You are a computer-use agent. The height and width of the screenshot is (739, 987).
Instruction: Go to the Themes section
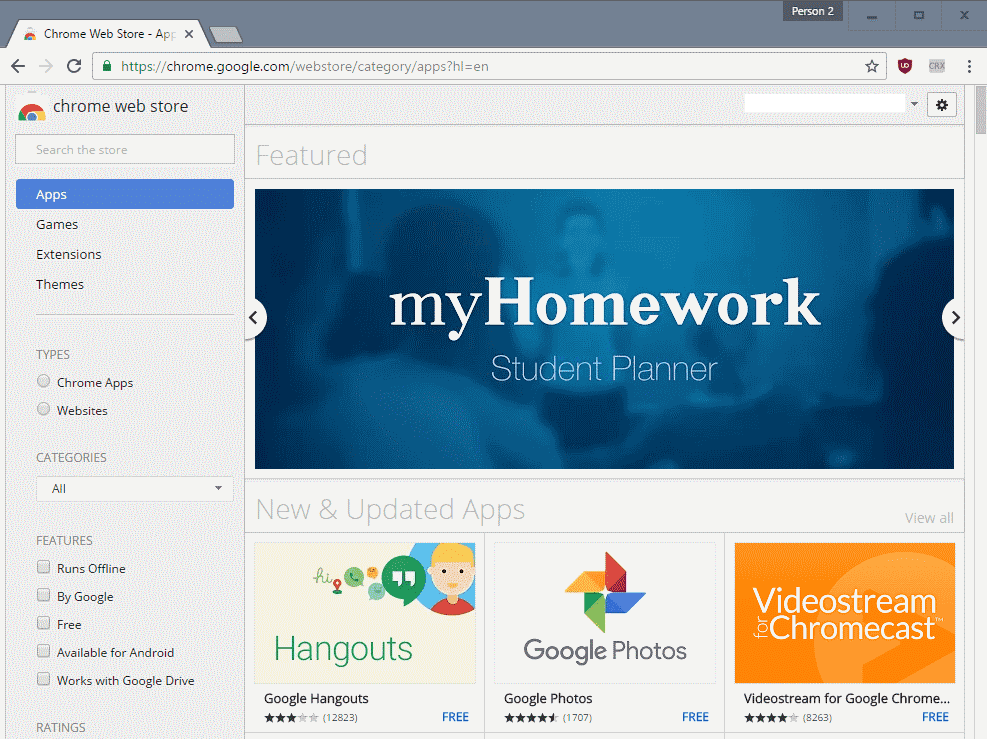tap(60, 284)
